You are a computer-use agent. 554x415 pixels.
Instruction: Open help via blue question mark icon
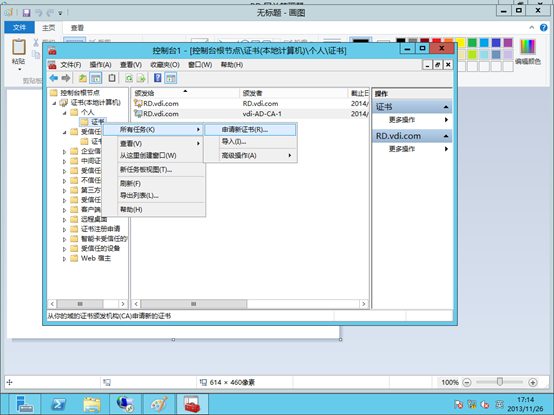tap(158, 78)
